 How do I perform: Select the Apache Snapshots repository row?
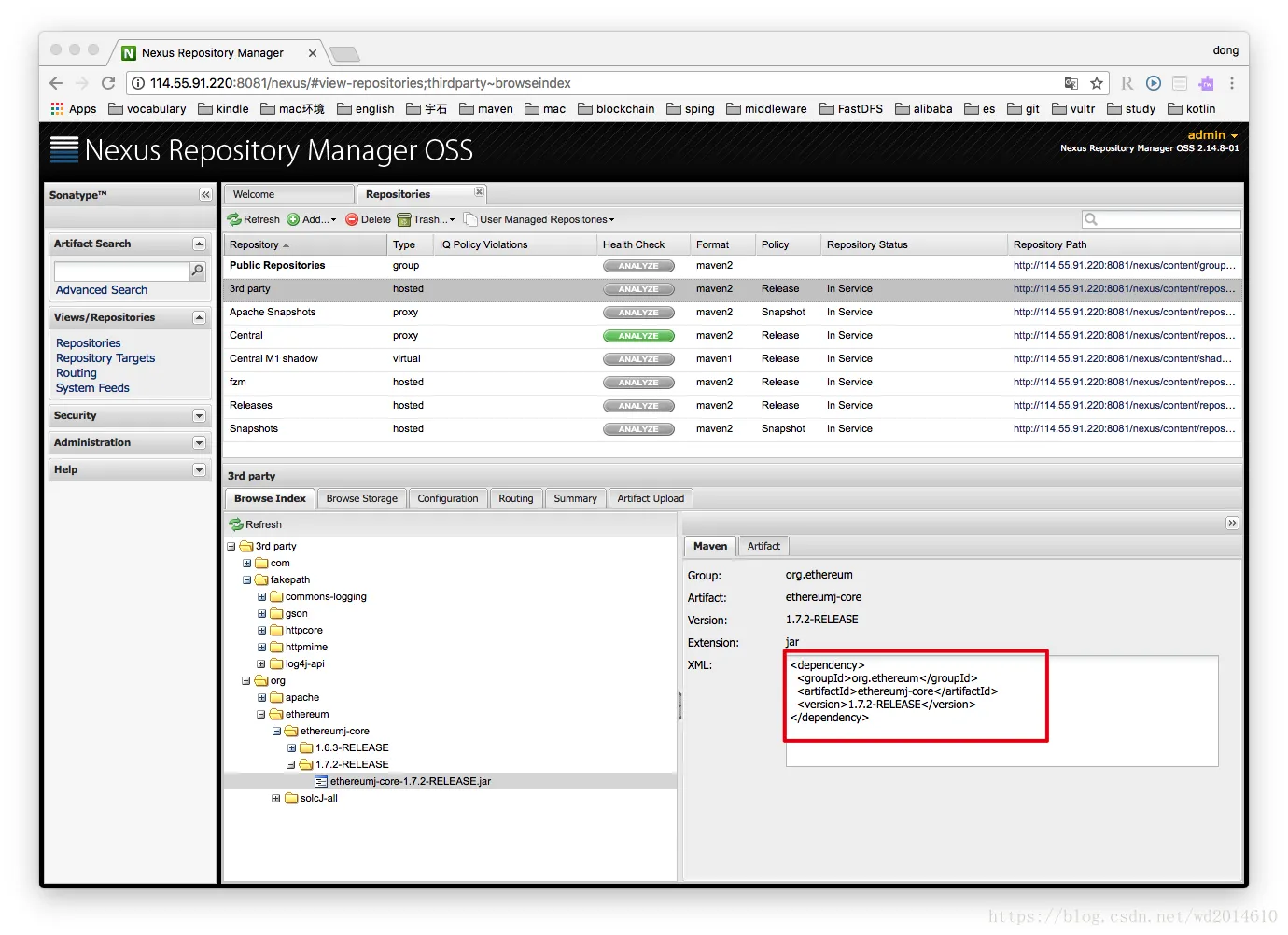(x=733, y=313)
